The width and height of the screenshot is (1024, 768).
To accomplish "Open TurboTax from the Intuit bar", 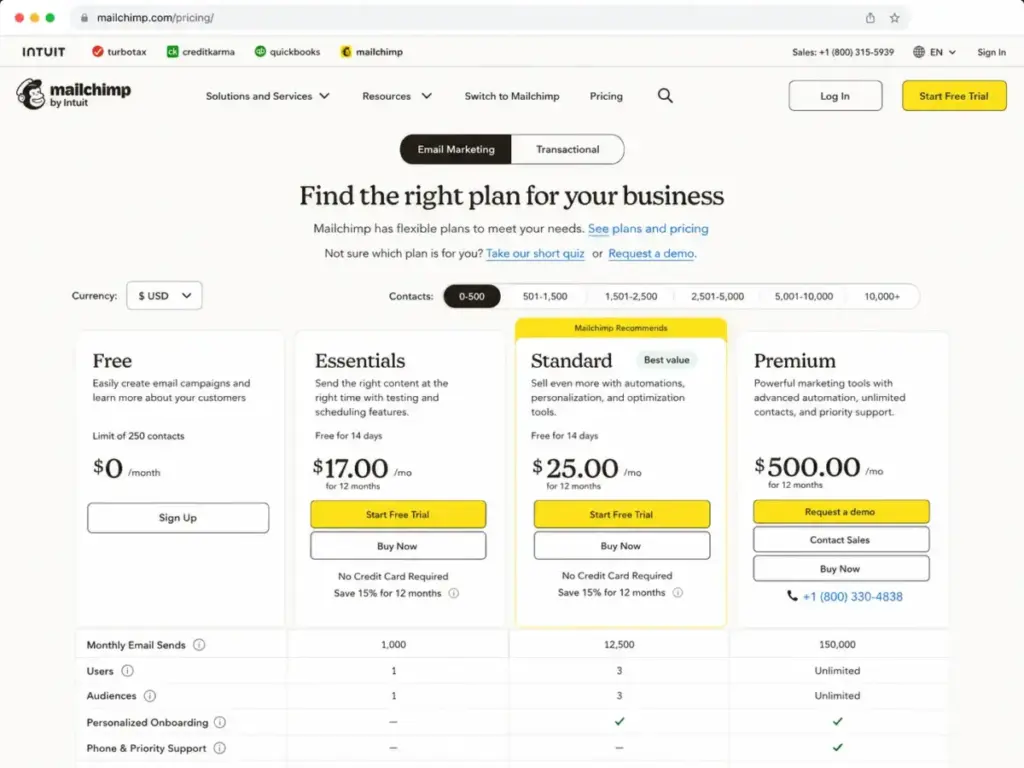I will 119,52.
